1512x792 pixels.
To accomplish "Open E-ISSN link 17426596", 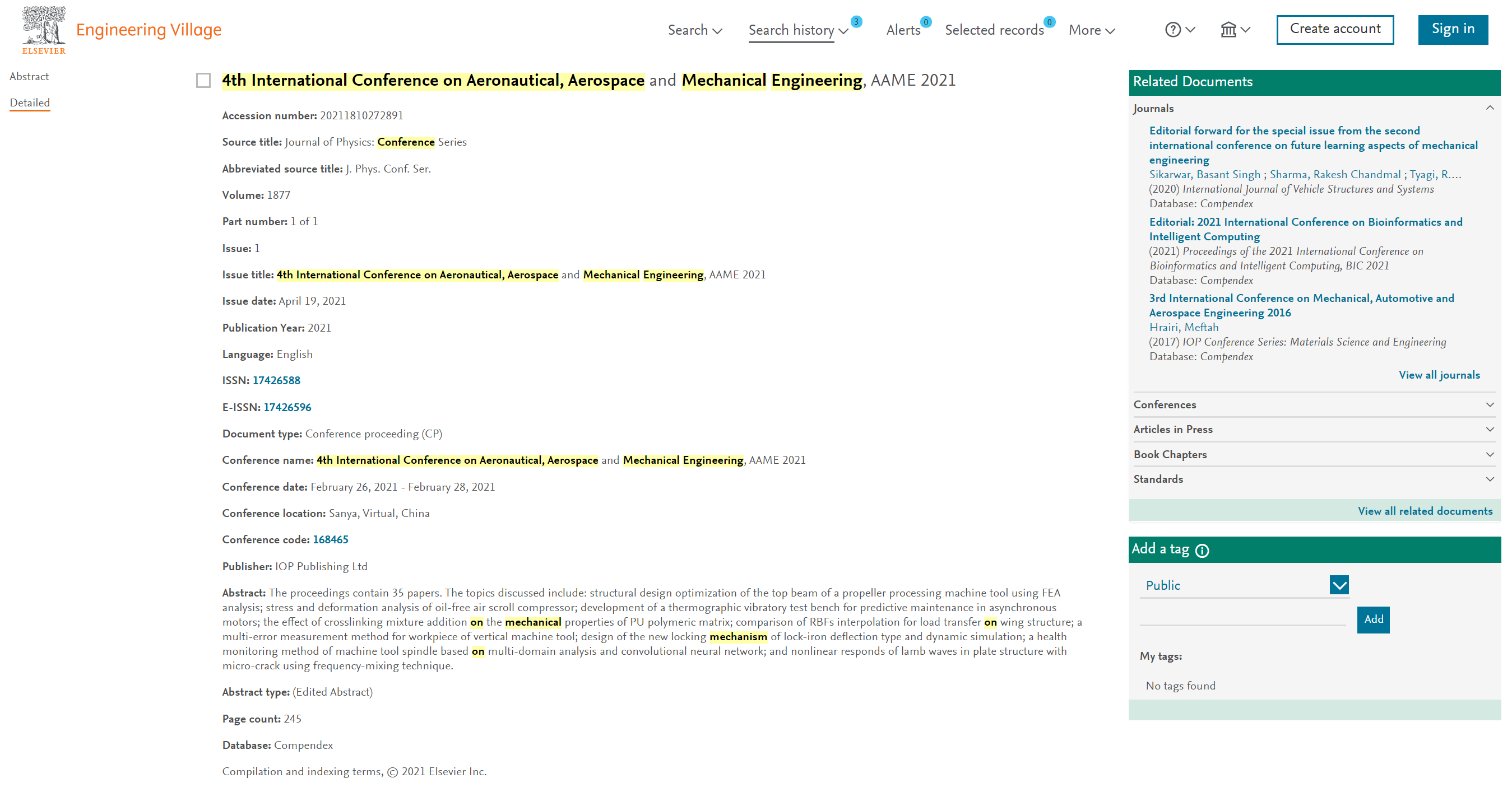I will tap(287, 407).
